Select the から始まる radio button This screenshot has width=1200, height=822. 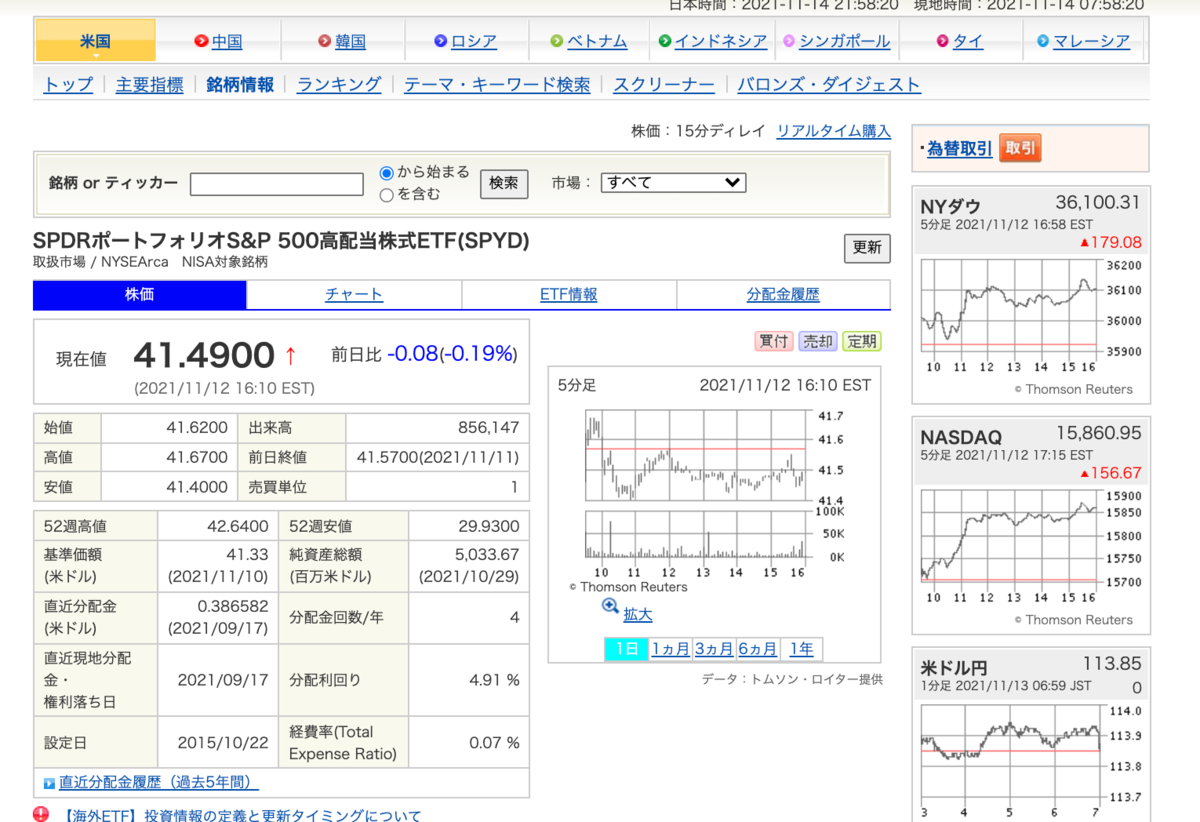pos(387,173)
